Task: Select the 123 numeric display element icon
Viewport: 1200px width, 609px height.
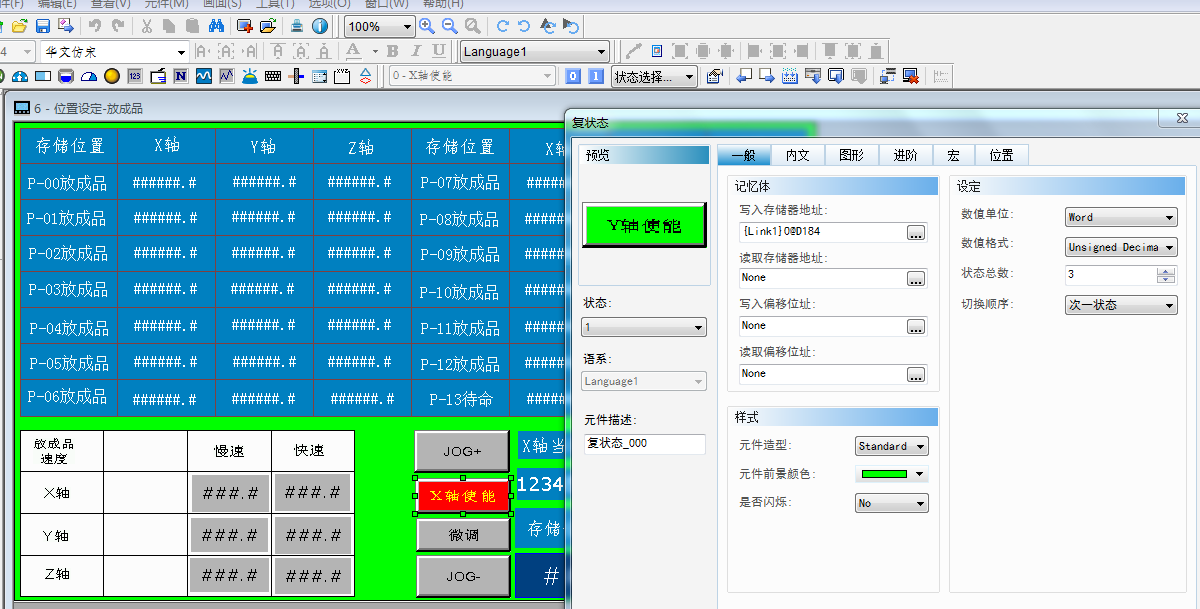Action: coord(135,76)
